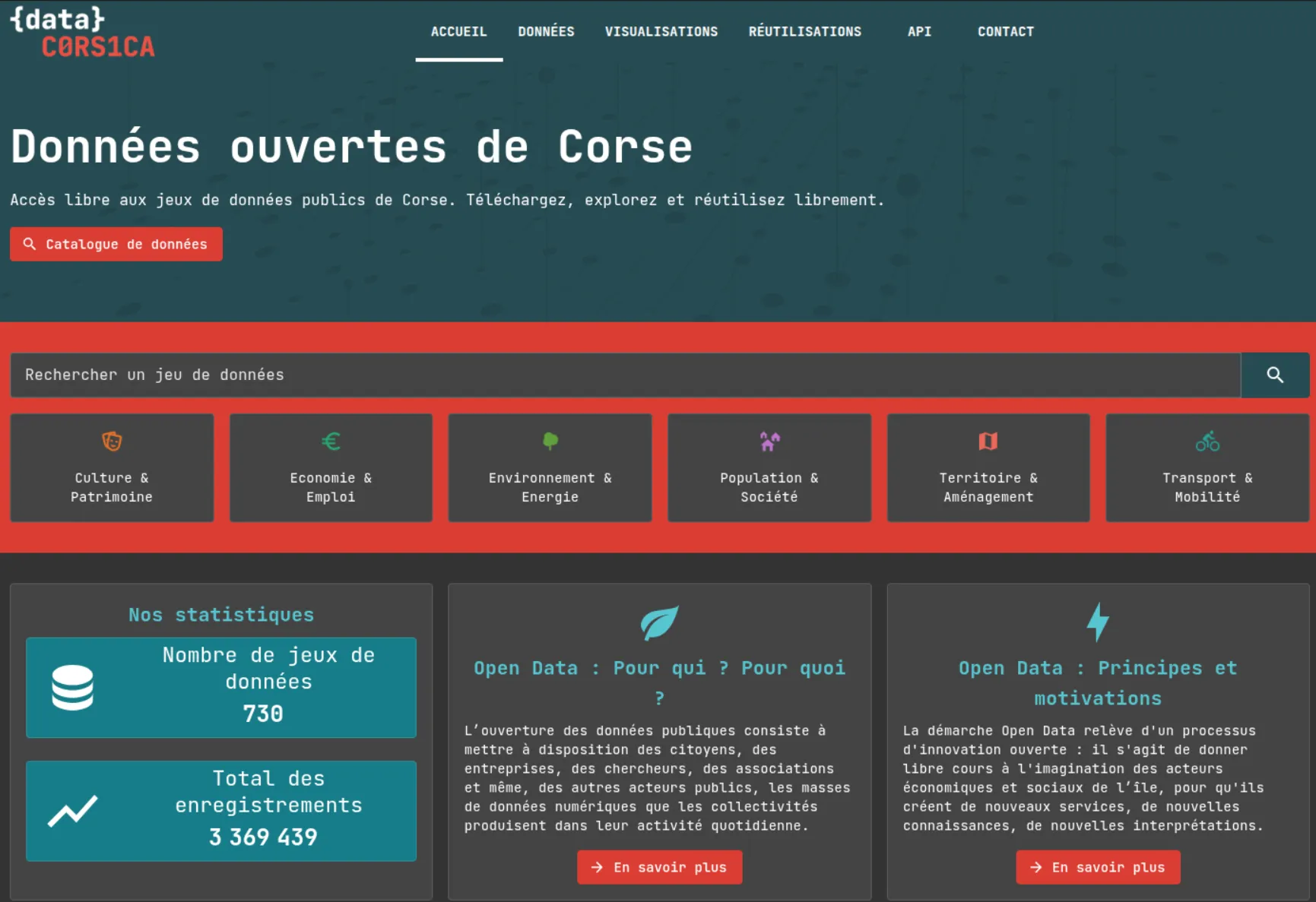Click En savoir plus under Pour qui
Screen dimensions: 1316x902
[x=659, y=867]
